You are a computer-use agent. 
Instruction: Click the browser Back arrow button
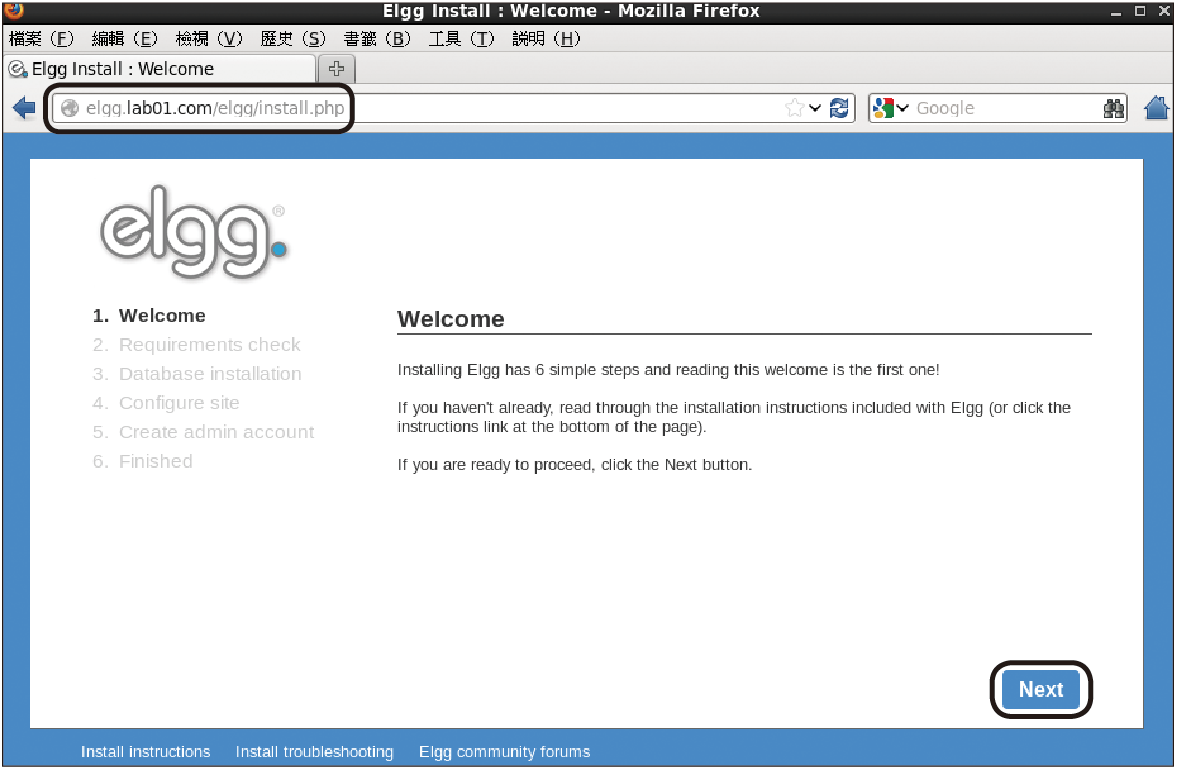[25, 108]
